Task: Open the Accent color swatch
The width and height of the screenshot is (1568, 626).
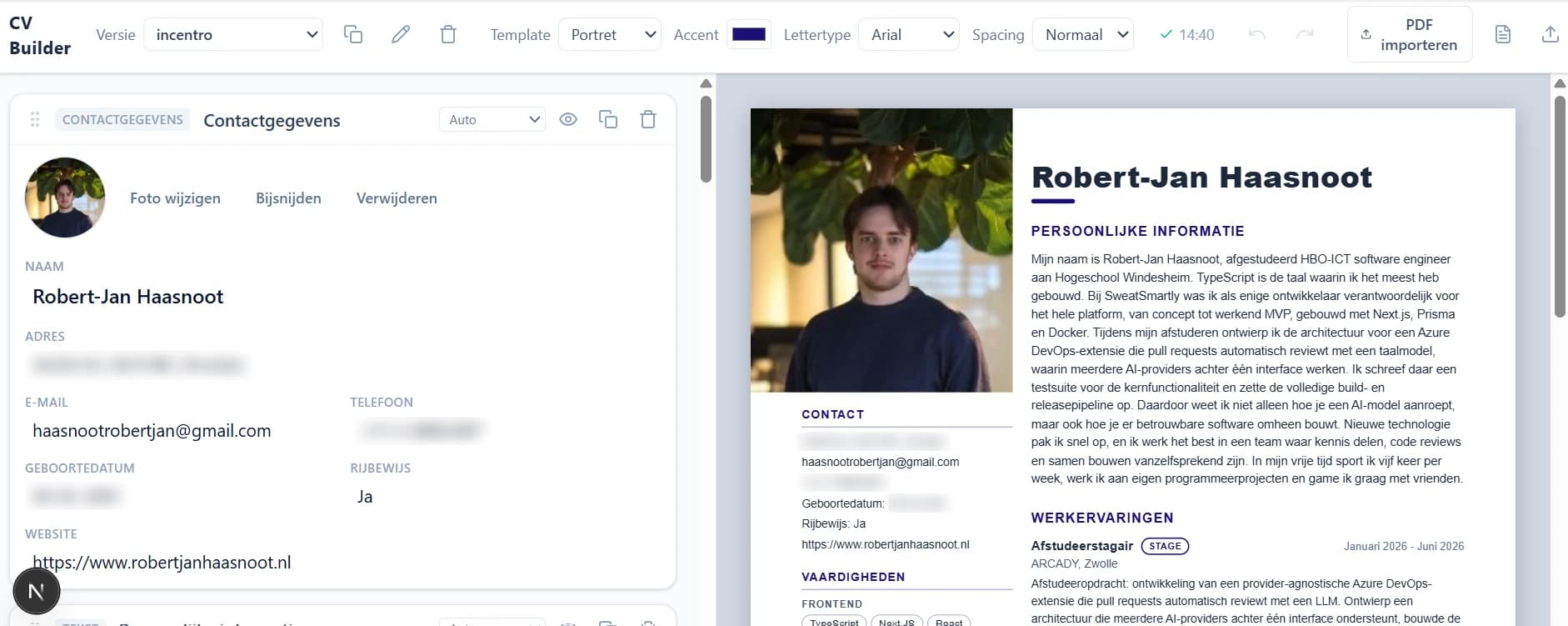Action: [x=749, y=34]
